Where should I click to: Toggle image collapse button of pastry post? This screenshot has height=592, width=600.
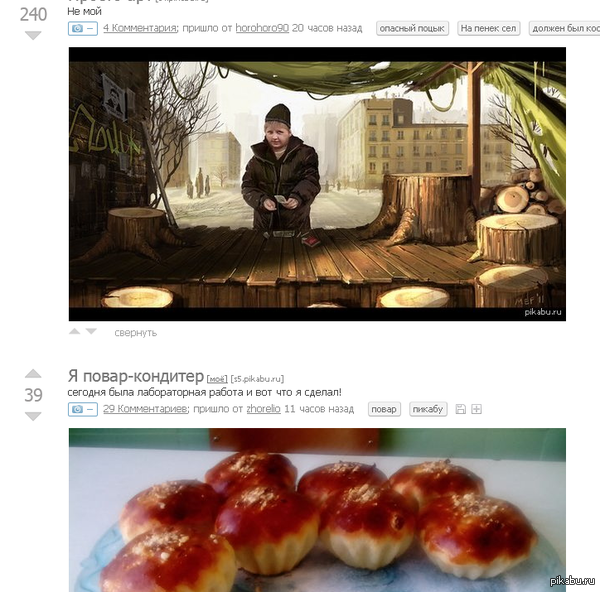point(83,409)
